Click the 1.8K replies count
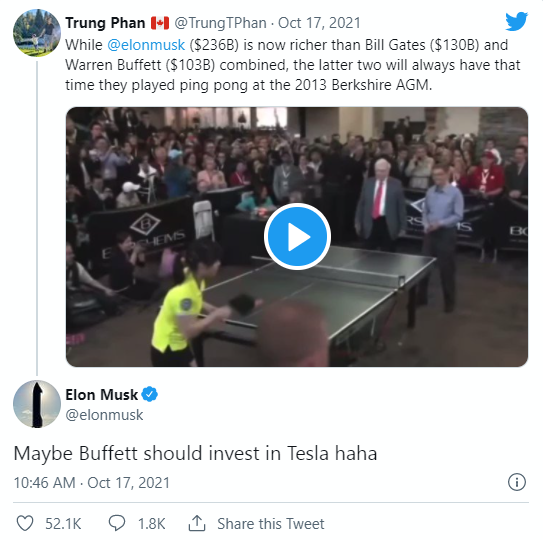This screenshot has height=540, width=543. tap(152, 523)
